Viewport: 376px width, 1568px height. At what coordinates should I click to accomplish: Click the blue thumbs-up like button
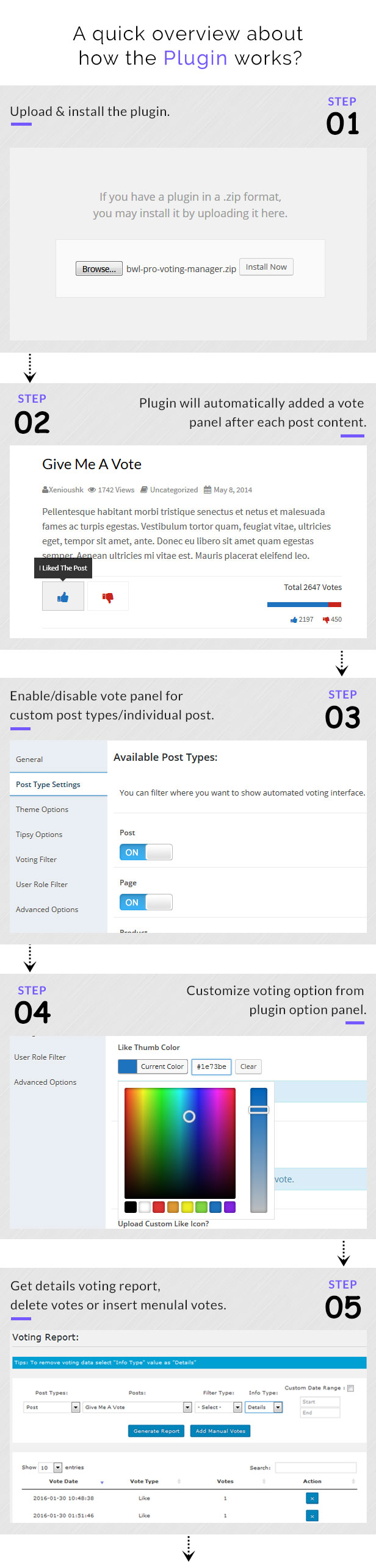point(63,597)
